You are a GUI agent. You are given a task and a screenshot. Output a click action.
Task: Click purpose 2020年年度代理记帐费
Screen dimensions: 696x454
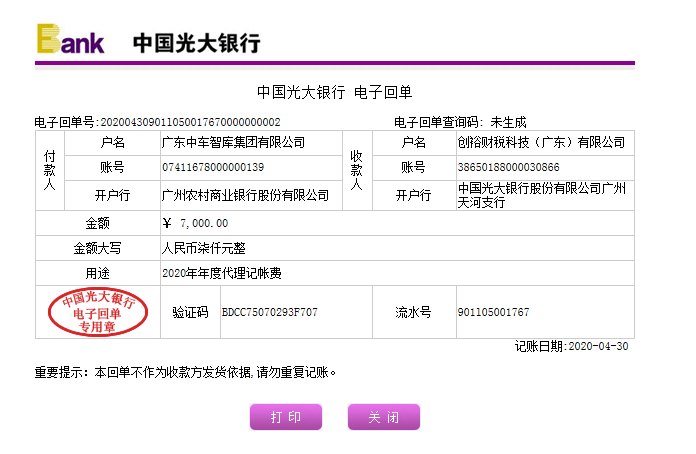(221, 273)
